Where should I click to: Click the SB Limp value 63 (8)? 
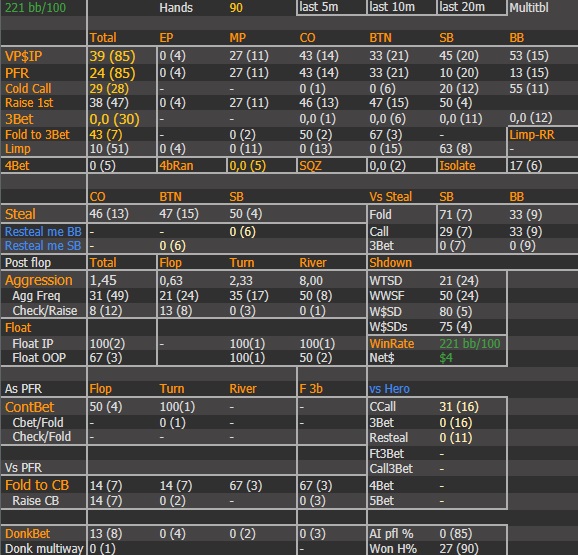(x=455, y=149)
